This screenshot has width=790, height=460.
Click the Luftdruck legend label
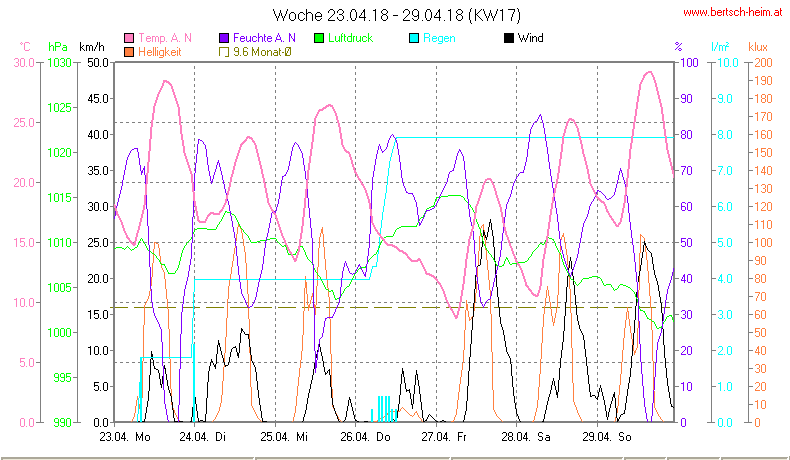click(x=350, y=38)
